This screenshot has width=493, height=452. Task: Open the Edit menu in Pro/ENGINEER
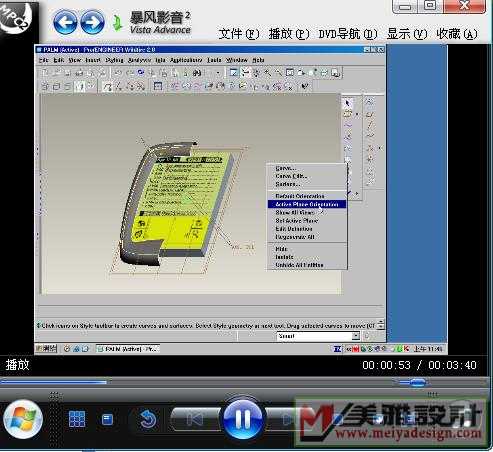58,60
